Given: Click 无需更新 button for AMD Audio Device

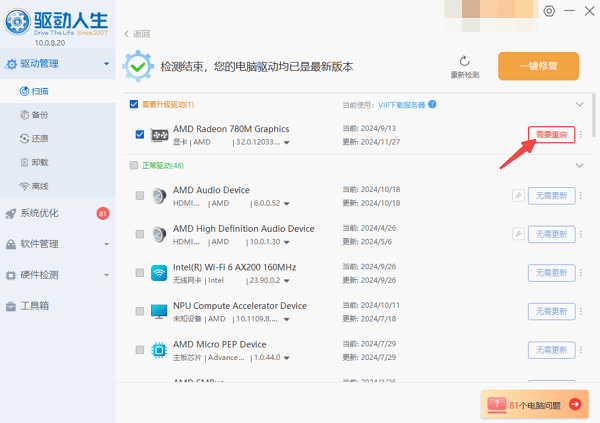Looking at the screenshot, I should pyautogui.click(x=551, y=196).
